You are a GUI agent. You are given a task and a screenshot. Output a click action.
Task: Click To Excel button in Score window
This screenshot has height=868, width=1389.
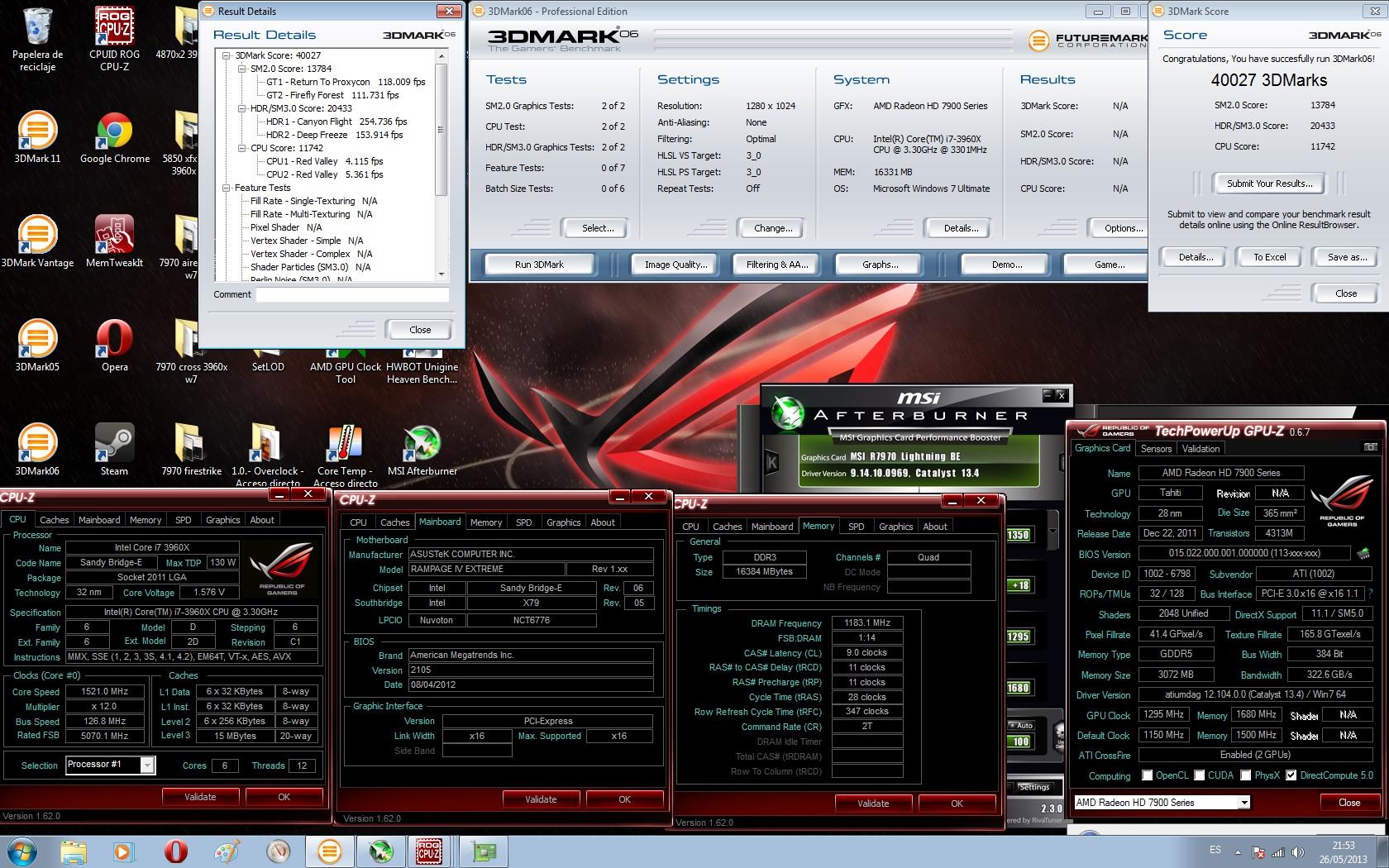[1269, 257]
